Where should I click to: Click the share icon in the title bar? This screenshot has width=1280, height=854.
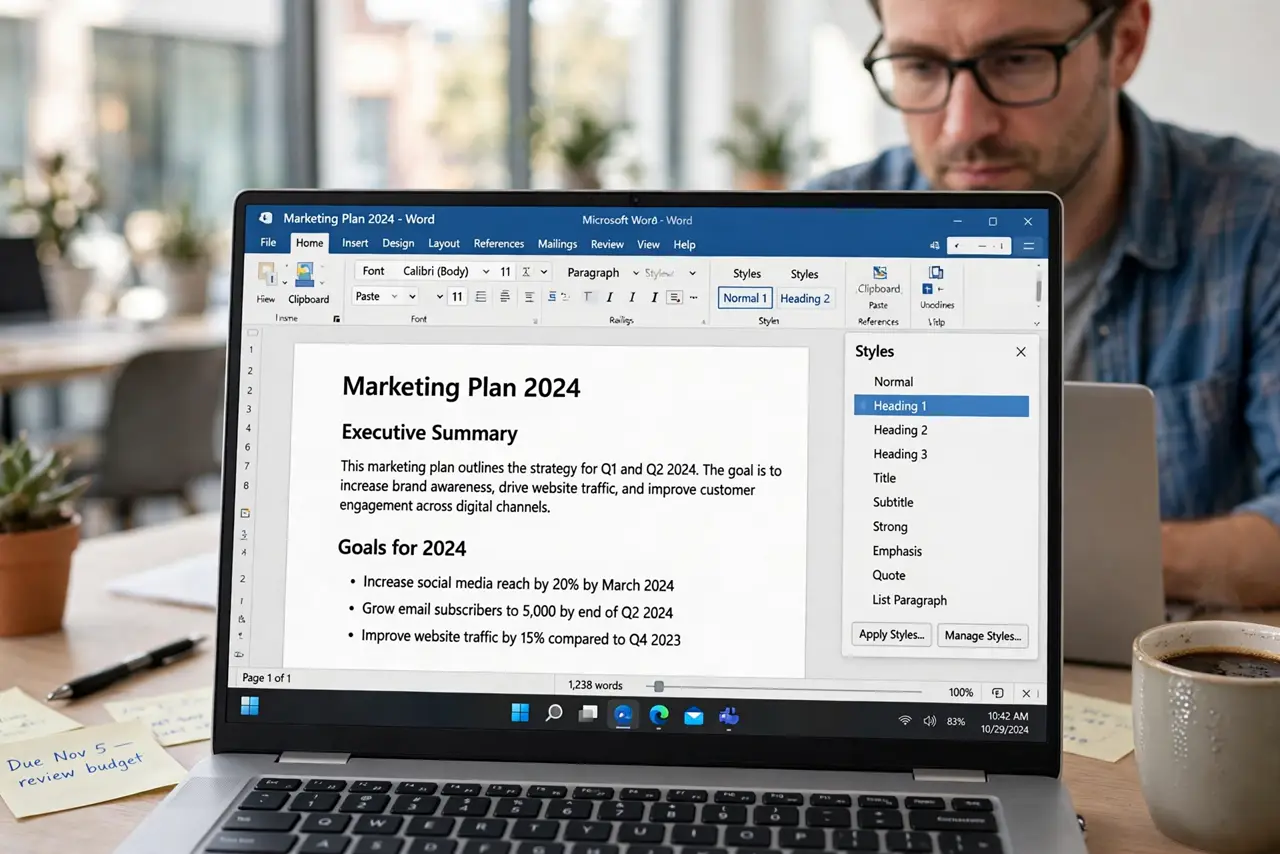tap(934, 245)
